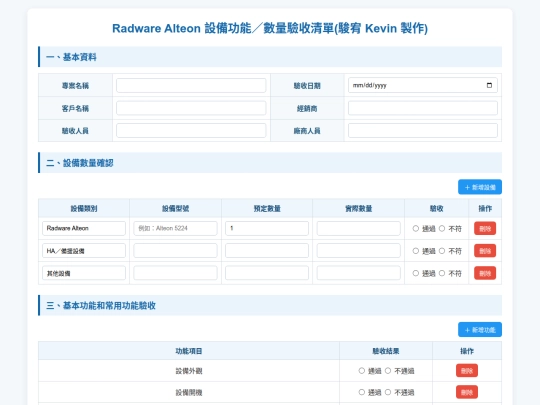Select 通過 for HA/備援設備 row
This screenshot has height=405, width=540.
[416, 251]
